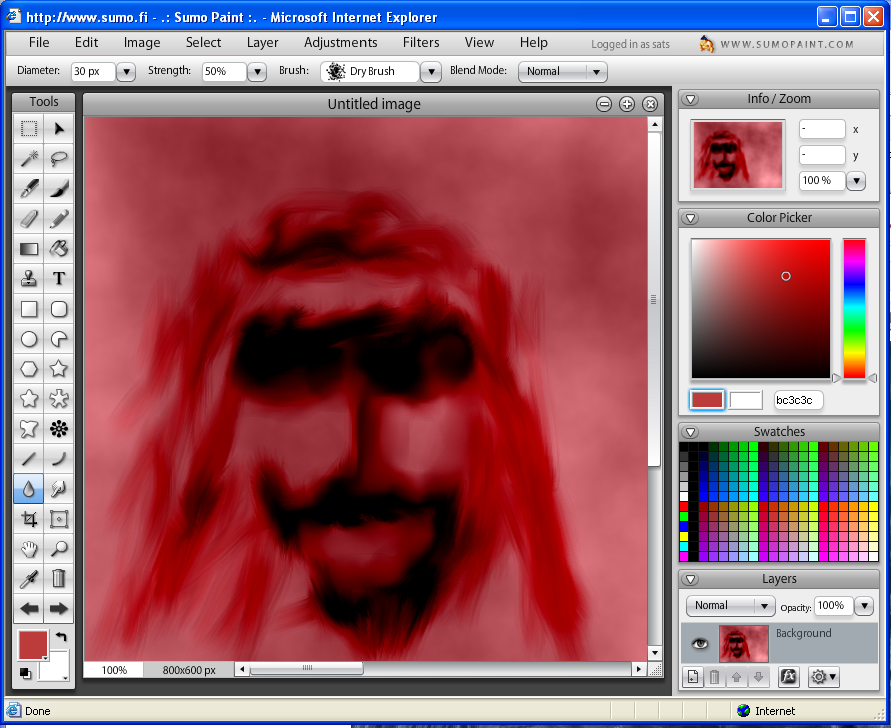Open layer effects with the fx button
This screenshot has height=728, width=891.
[x=788, y=677]
